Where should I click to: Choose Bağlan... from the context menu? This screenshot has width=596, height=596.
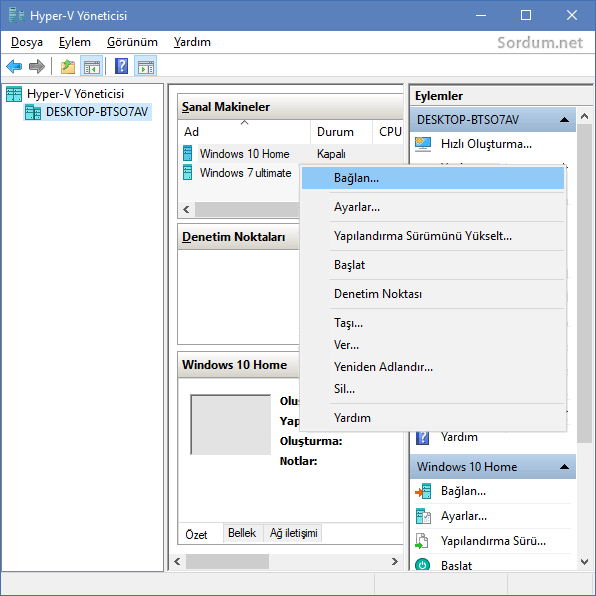coord(433,178)
